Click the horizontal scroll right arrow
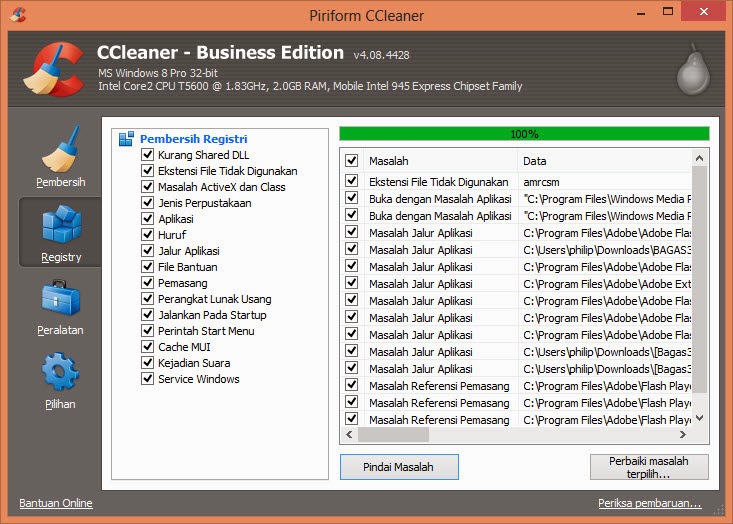The height and width of the screenshot is (524, 733). pyautogui.click(x=683, y=434)
